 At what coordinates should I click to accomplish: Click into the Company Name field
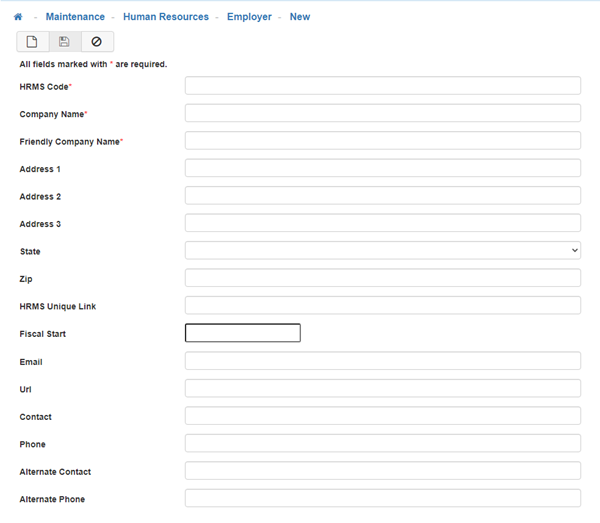382,113
